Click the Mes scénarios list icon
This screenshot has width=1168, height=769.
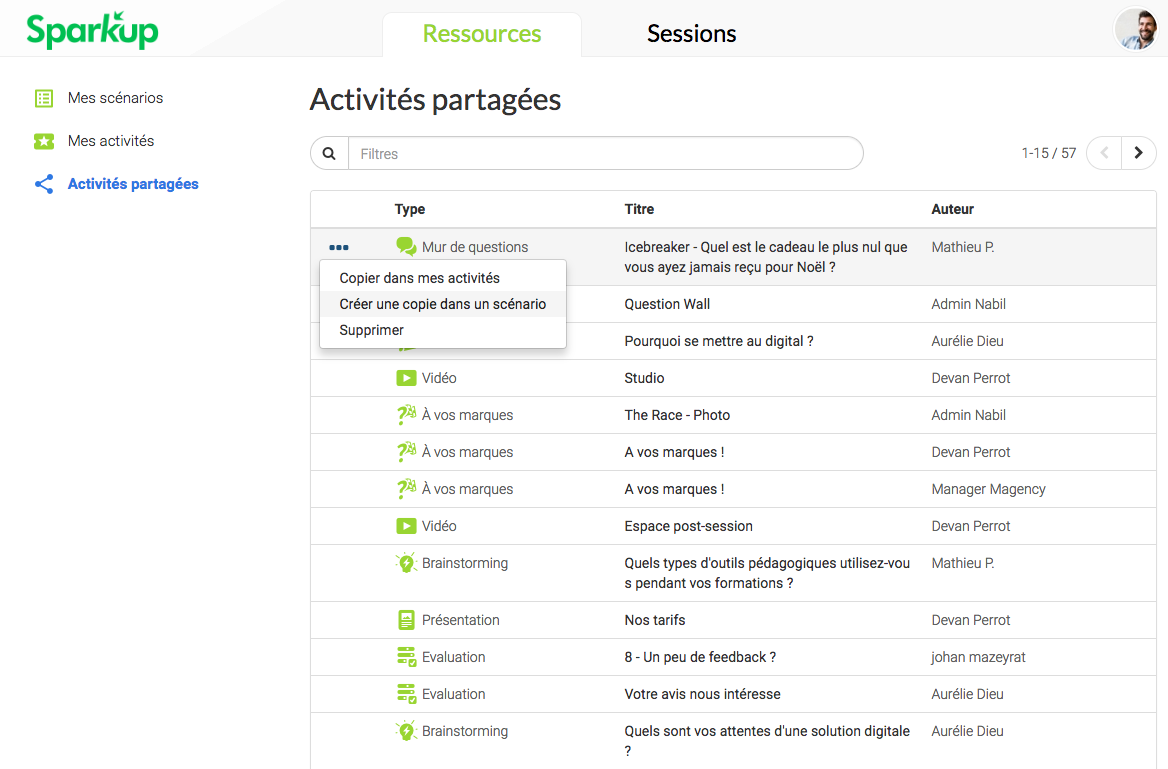(x=44, y=98)
